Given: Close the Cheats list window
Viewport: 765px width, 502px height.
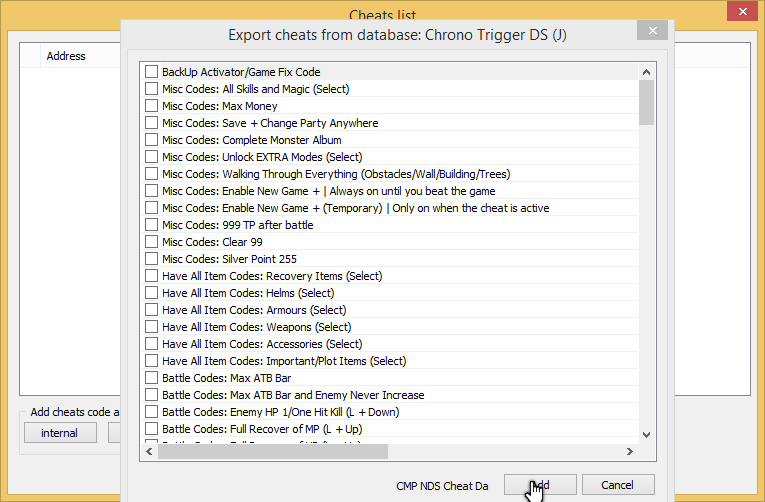Looking at the screenshot, I should tap(743, 11).
